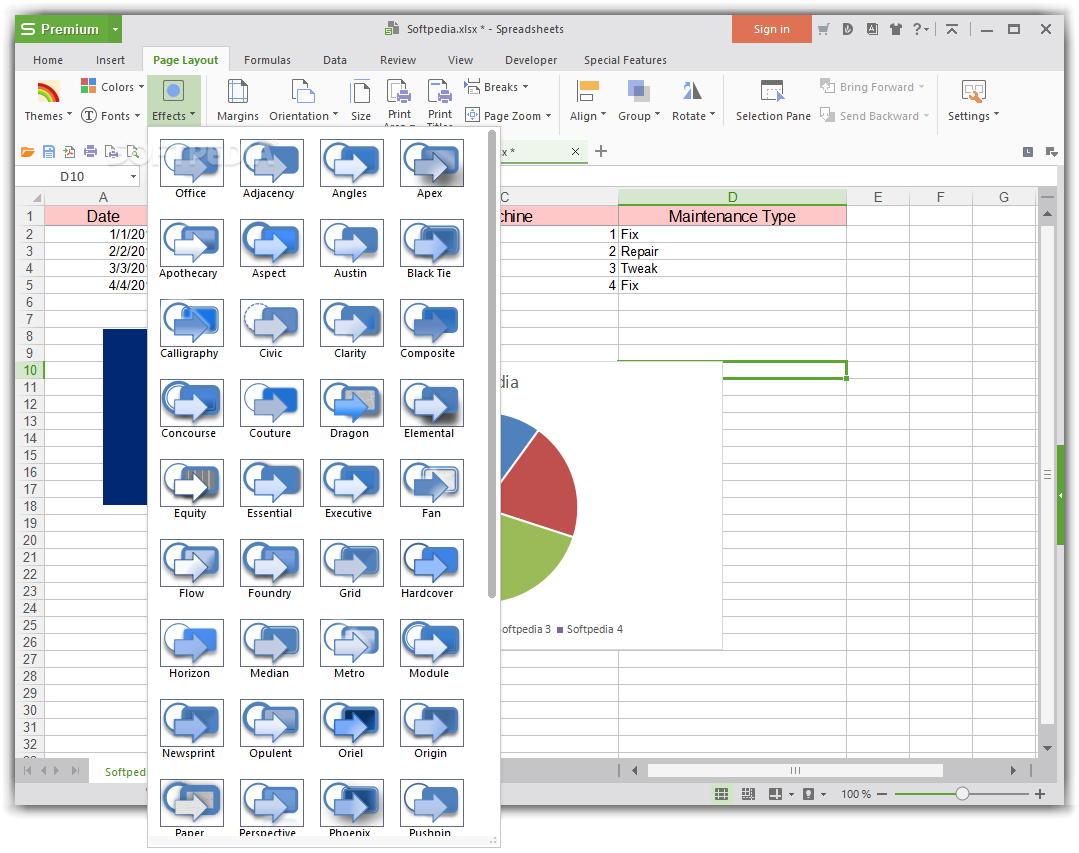1079x853 pixels.
Task: Apply the Civic effect
Action: tap(271, 329)
